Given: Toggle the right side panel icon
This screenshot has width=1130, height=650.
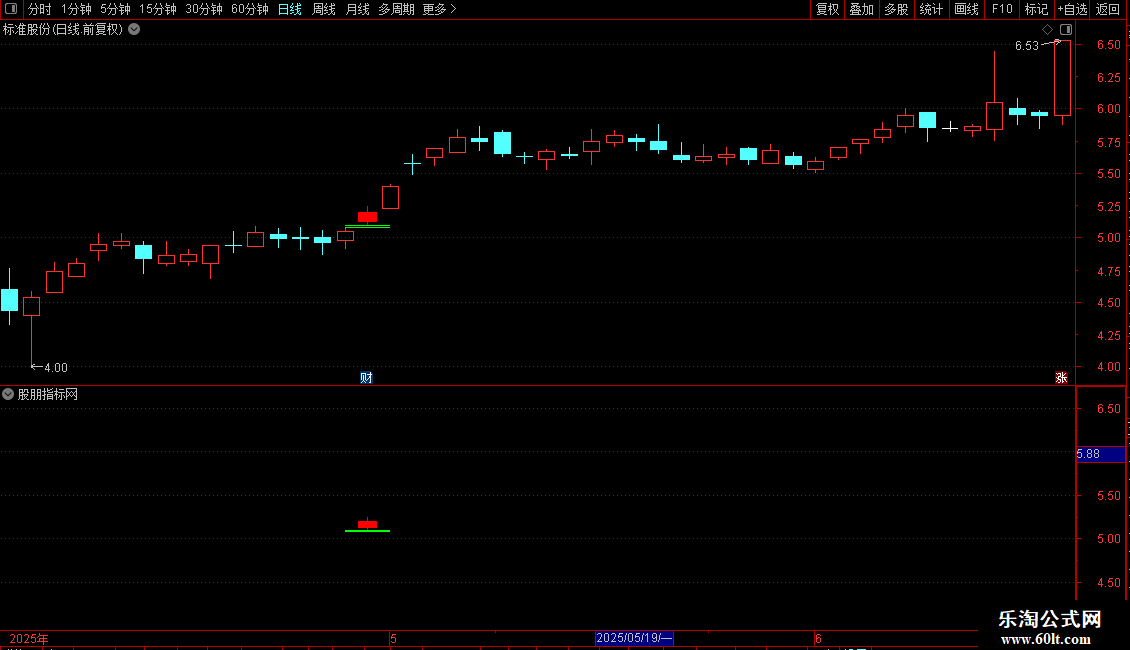Looking at the screenshot, I should pos(1066,30).
